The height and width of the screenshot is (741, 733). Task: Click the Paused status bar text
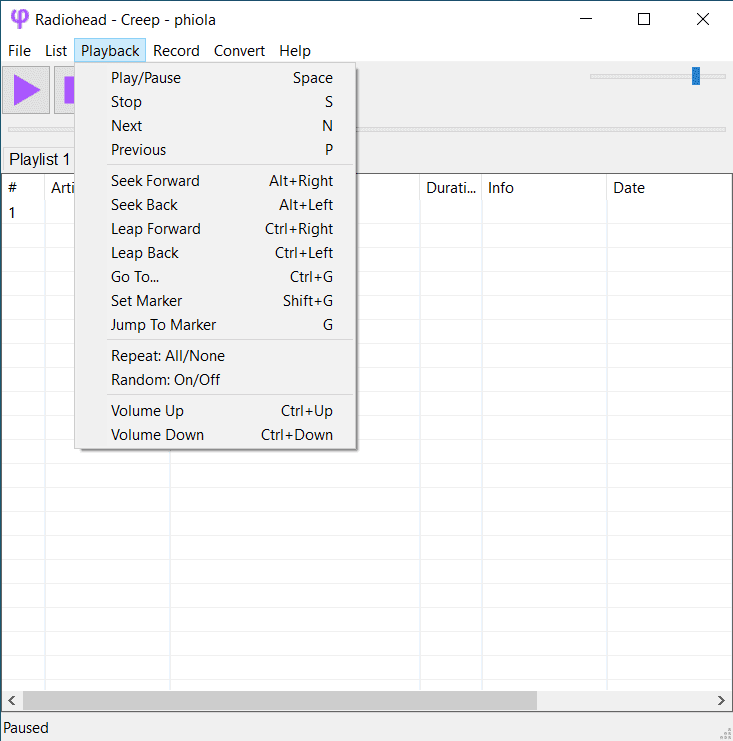26,728
